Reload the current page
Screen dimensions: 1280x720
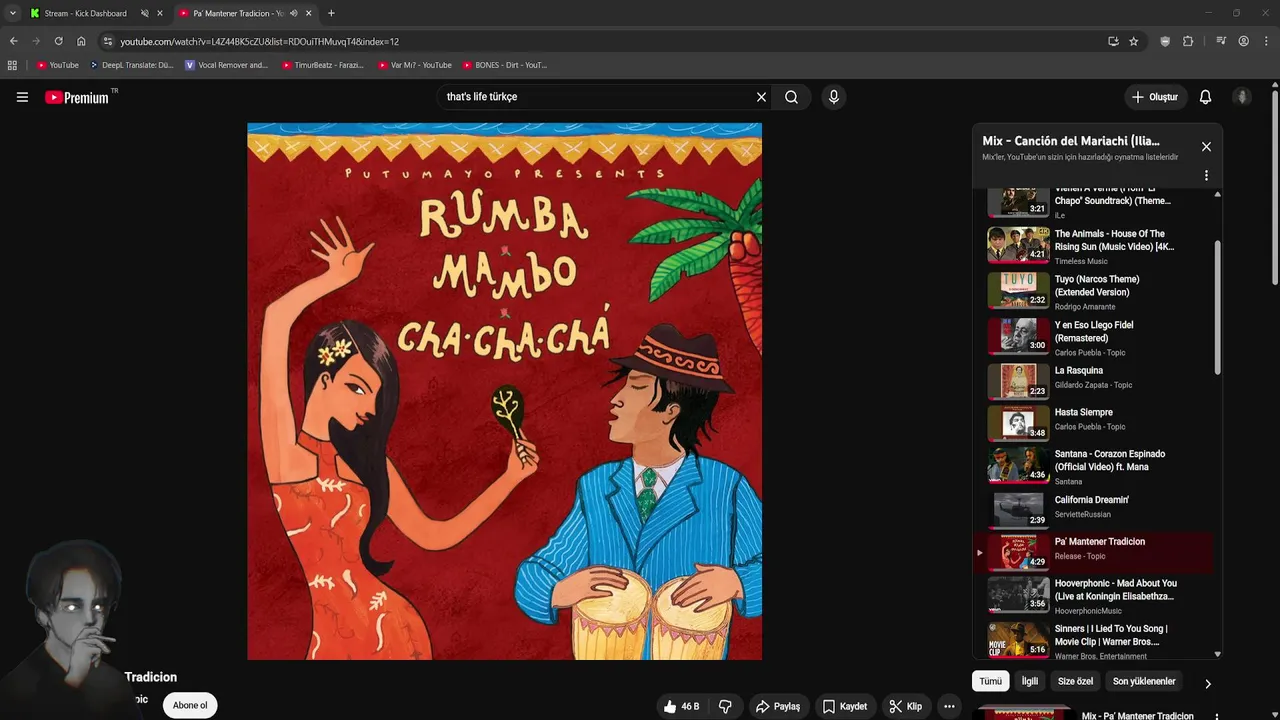[x=58, y=41]
